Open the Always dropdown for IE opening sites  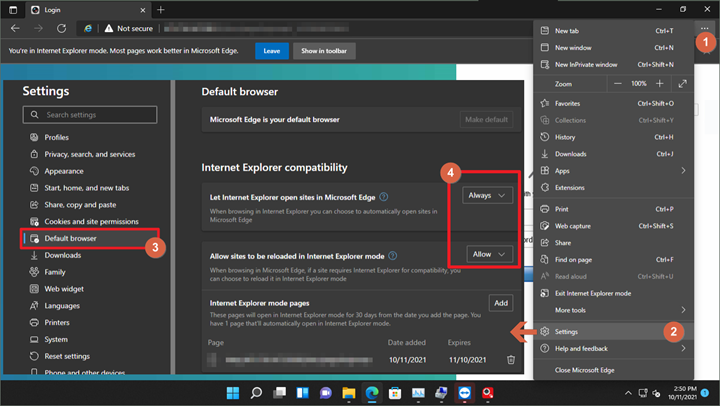(487, 196)
